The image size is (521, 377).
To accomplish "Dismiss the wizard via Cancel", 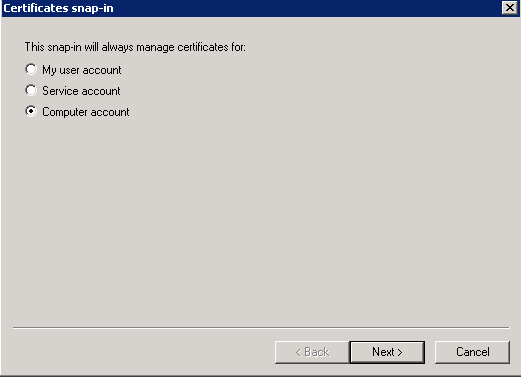I will 472,352.
